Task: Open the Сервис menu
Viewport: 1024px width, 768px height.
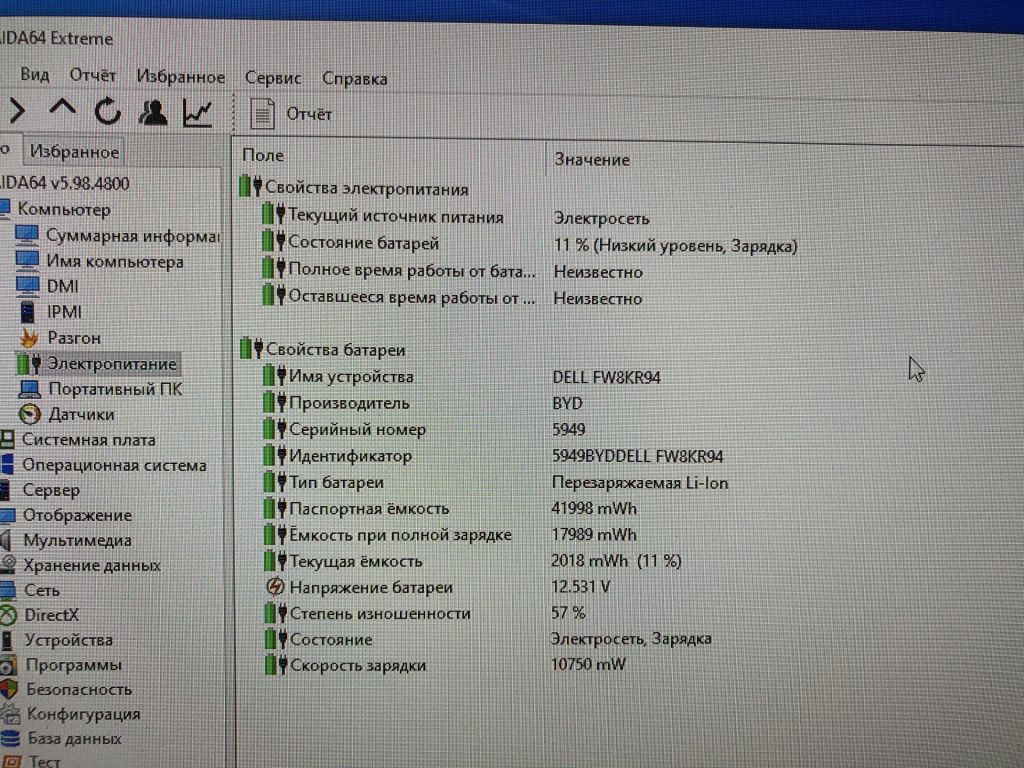Action: 273,78
